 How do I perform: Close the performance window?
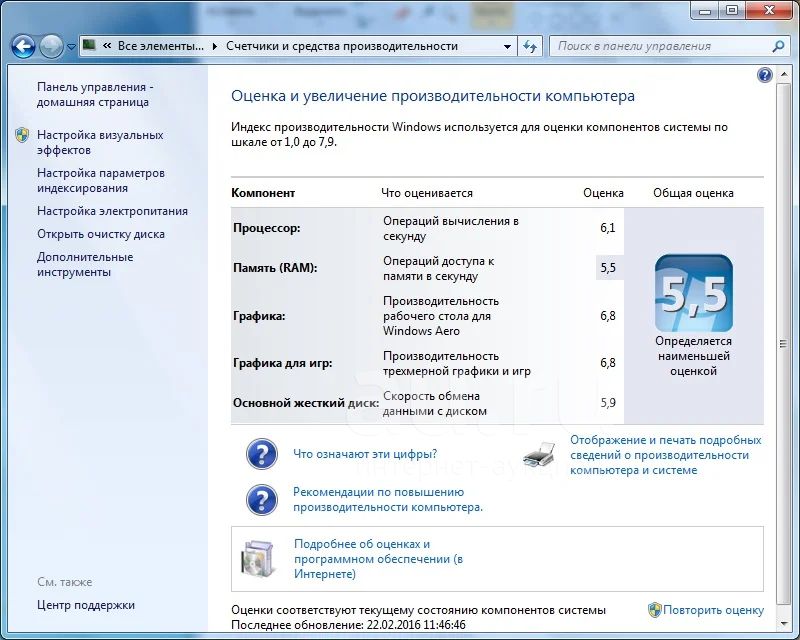point(769,11)
